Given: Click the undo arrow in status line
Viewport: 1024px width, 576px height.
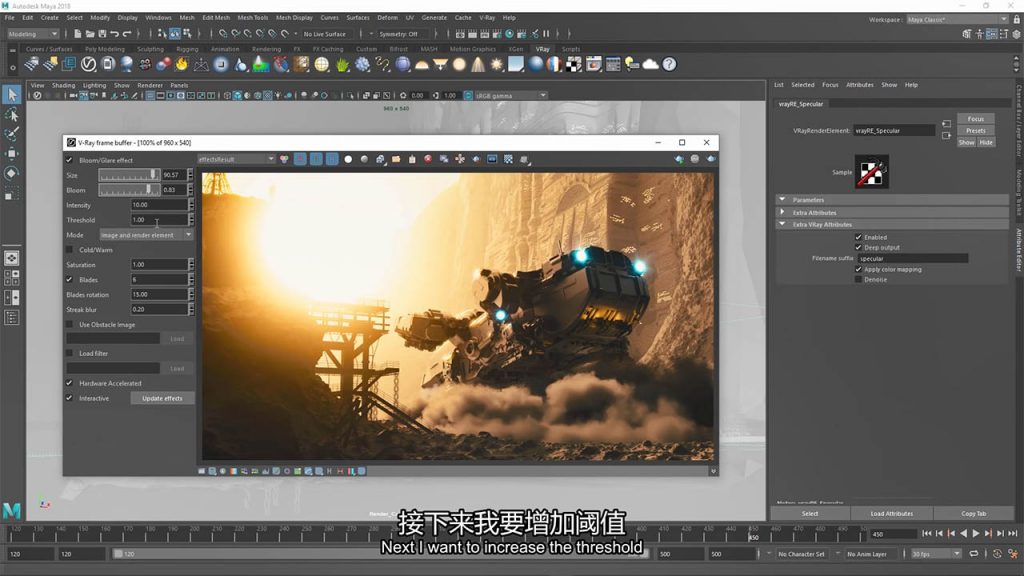Looking at the screenshot, I should 114,33.
